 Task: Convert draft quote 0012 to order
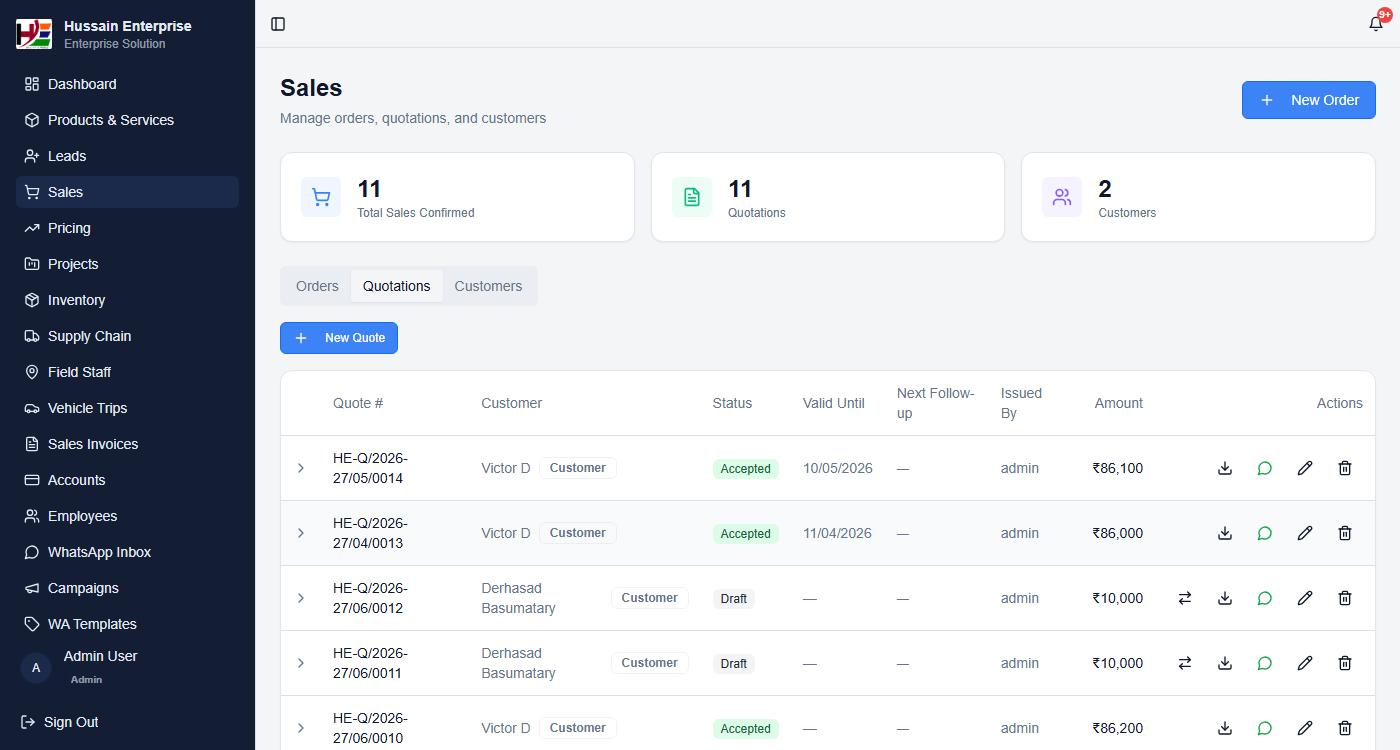(1185, 598)
